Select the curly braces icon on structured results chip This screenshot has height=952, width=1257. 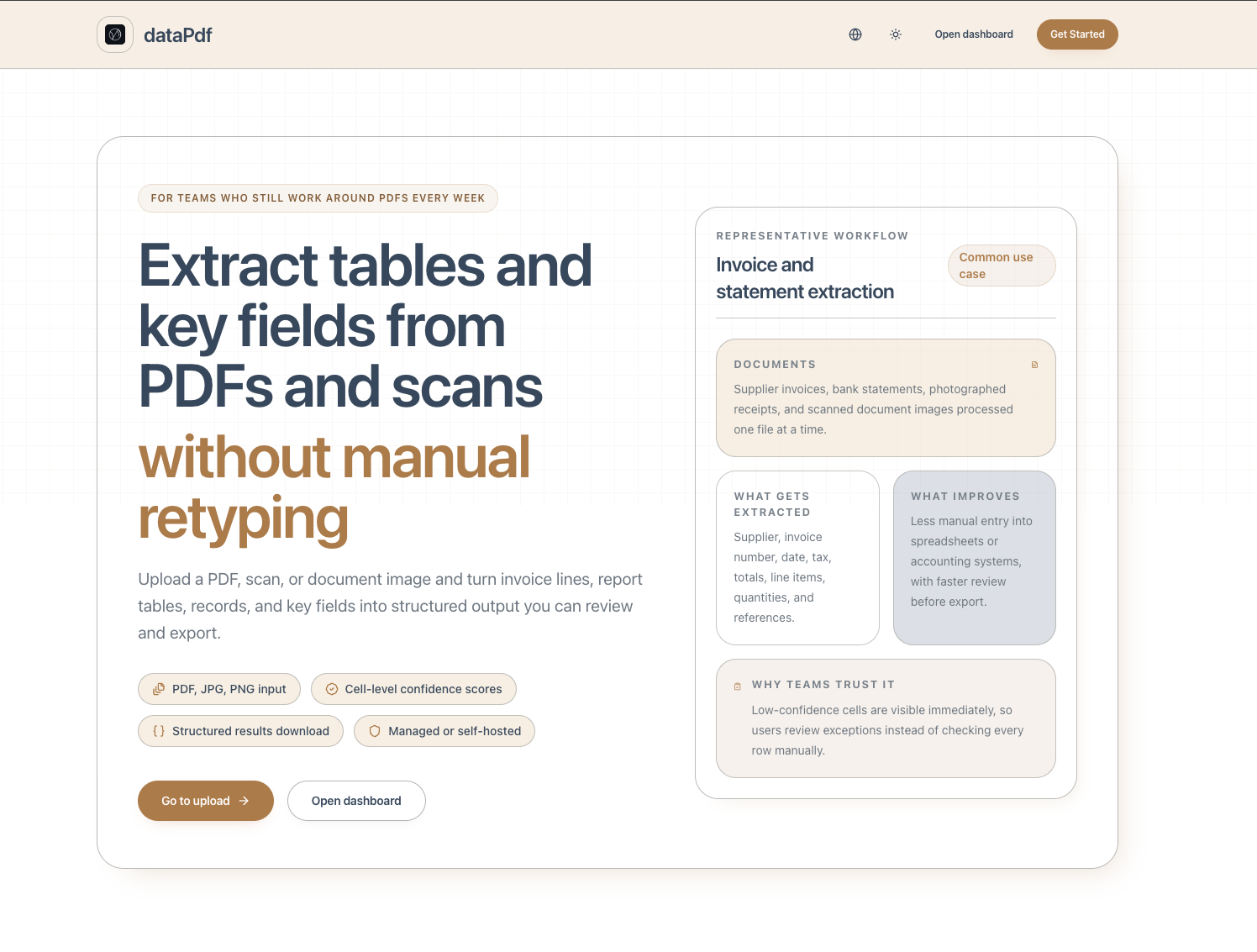click(x=158, y=731)
